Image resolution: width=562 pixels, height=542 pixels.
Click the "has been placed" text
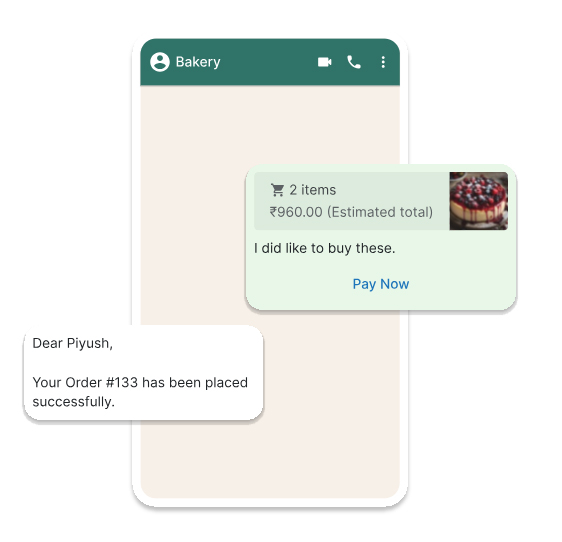(x=195, y=382)
